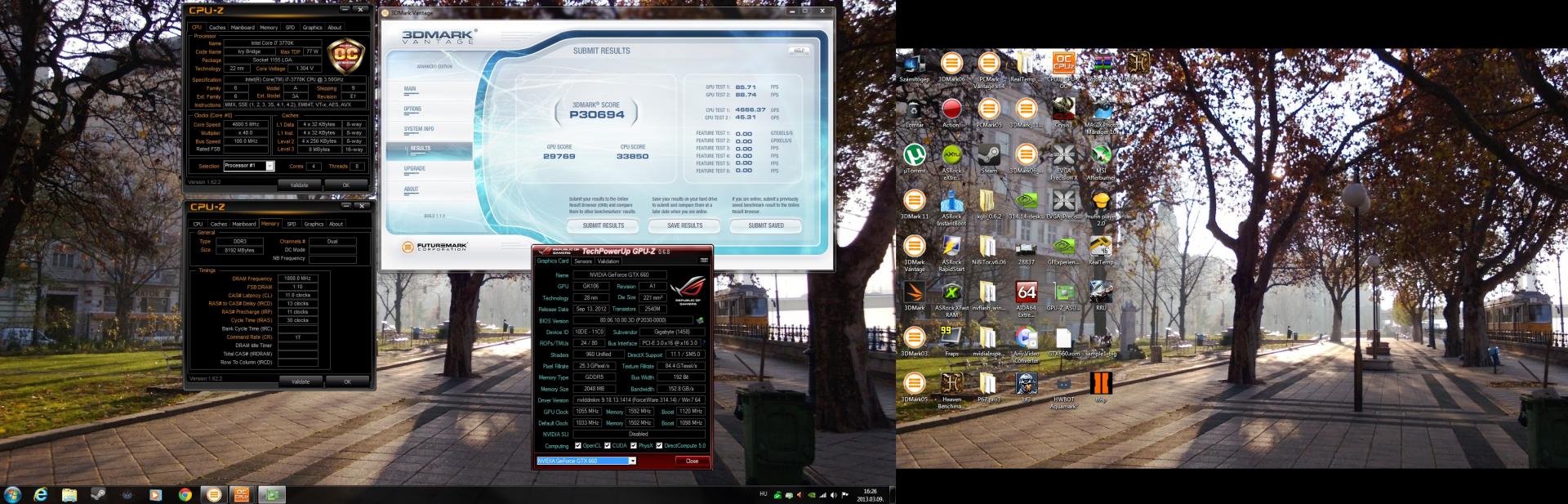Open the Lomtár recycle bin icon
Viewport: 1568px width, 504px height.
click(x=914, y=113)
